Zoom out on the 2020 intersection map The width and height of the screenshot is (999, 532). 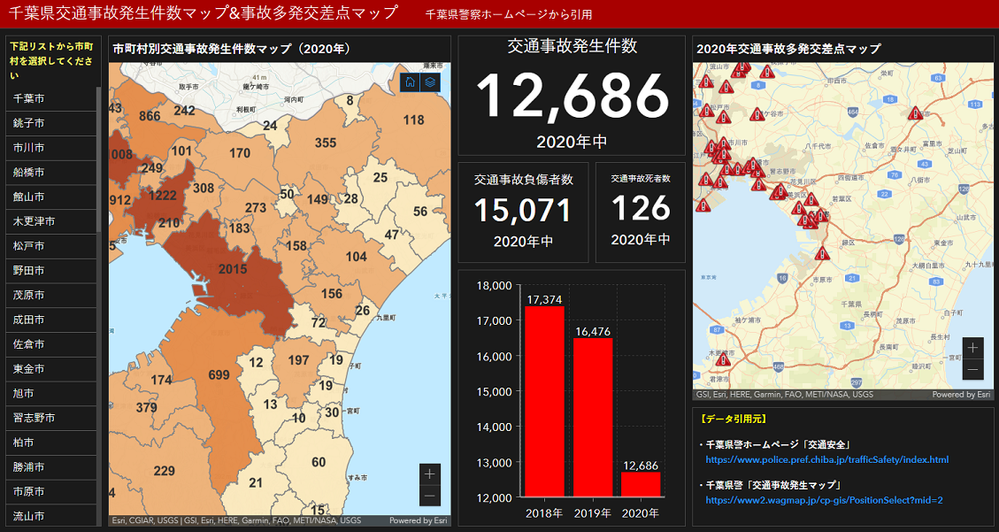[972, 369]
